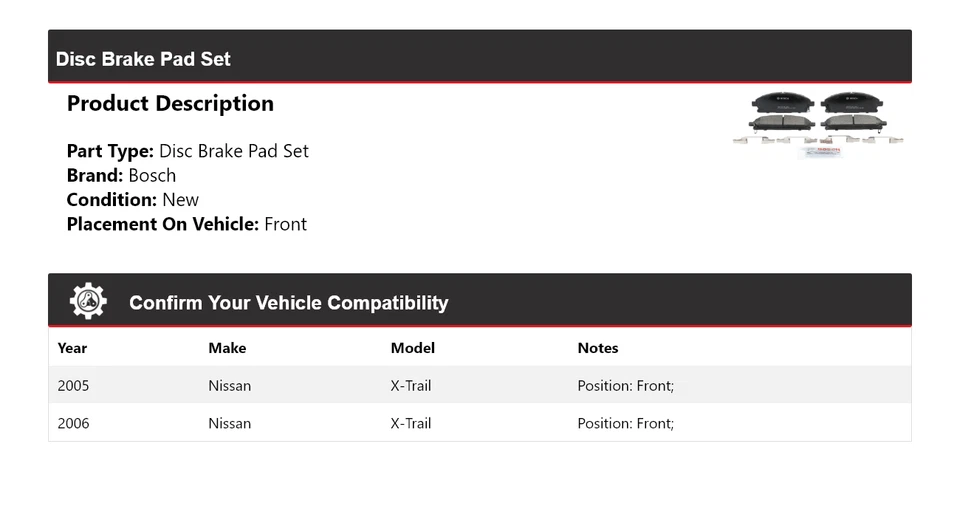Click the 2005 year cell

73,385
